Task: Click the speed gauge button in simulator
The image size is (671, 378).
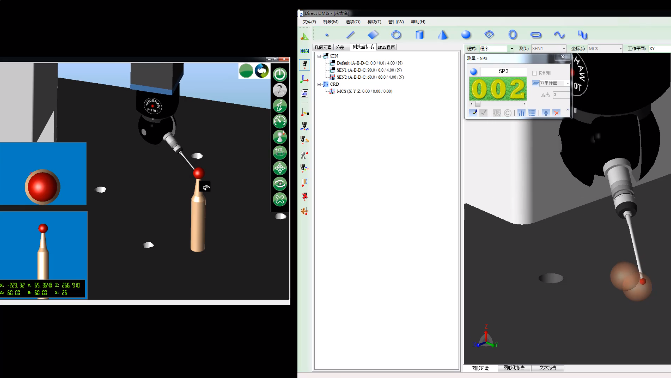Action: [x=280, y=122]
